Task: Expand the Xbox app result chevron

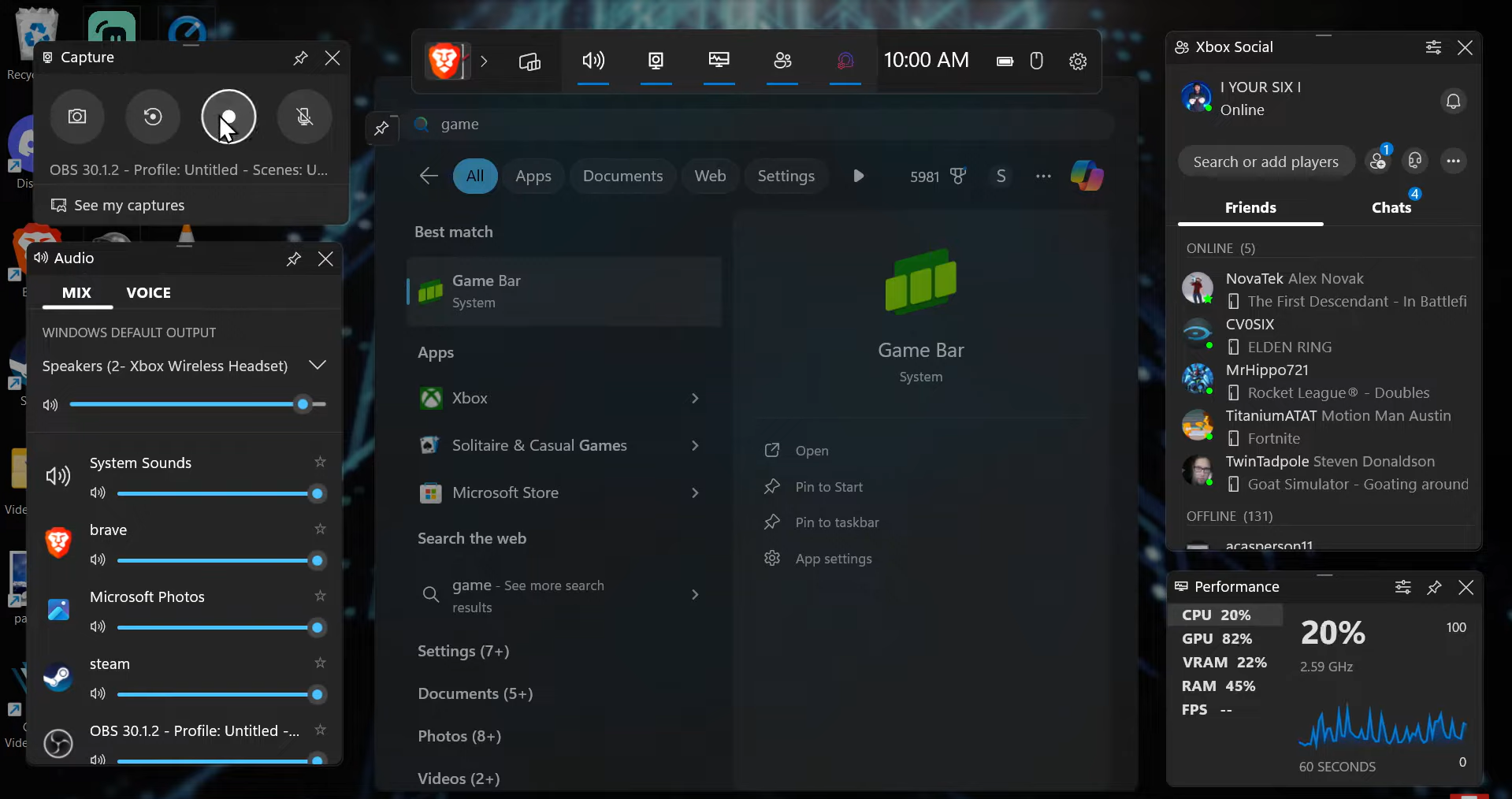Action: coord(695,399)
